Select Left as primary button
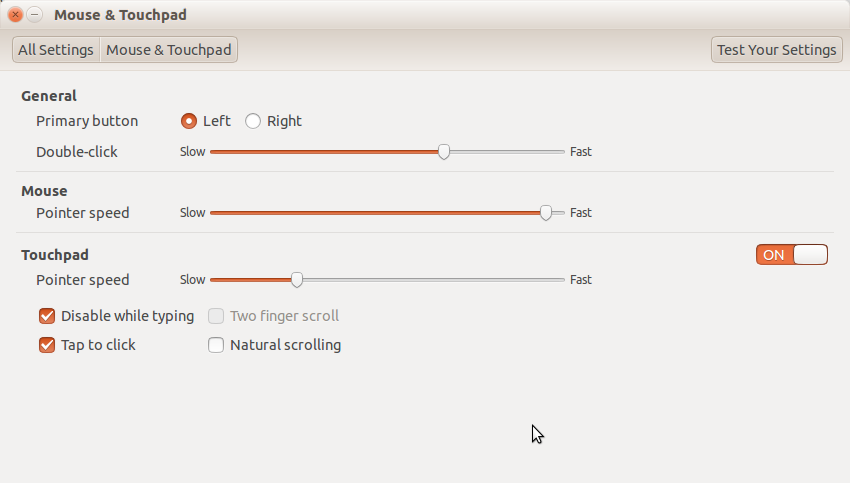The width and height of the screenshot is (850, 483). [x=189, y=121]
